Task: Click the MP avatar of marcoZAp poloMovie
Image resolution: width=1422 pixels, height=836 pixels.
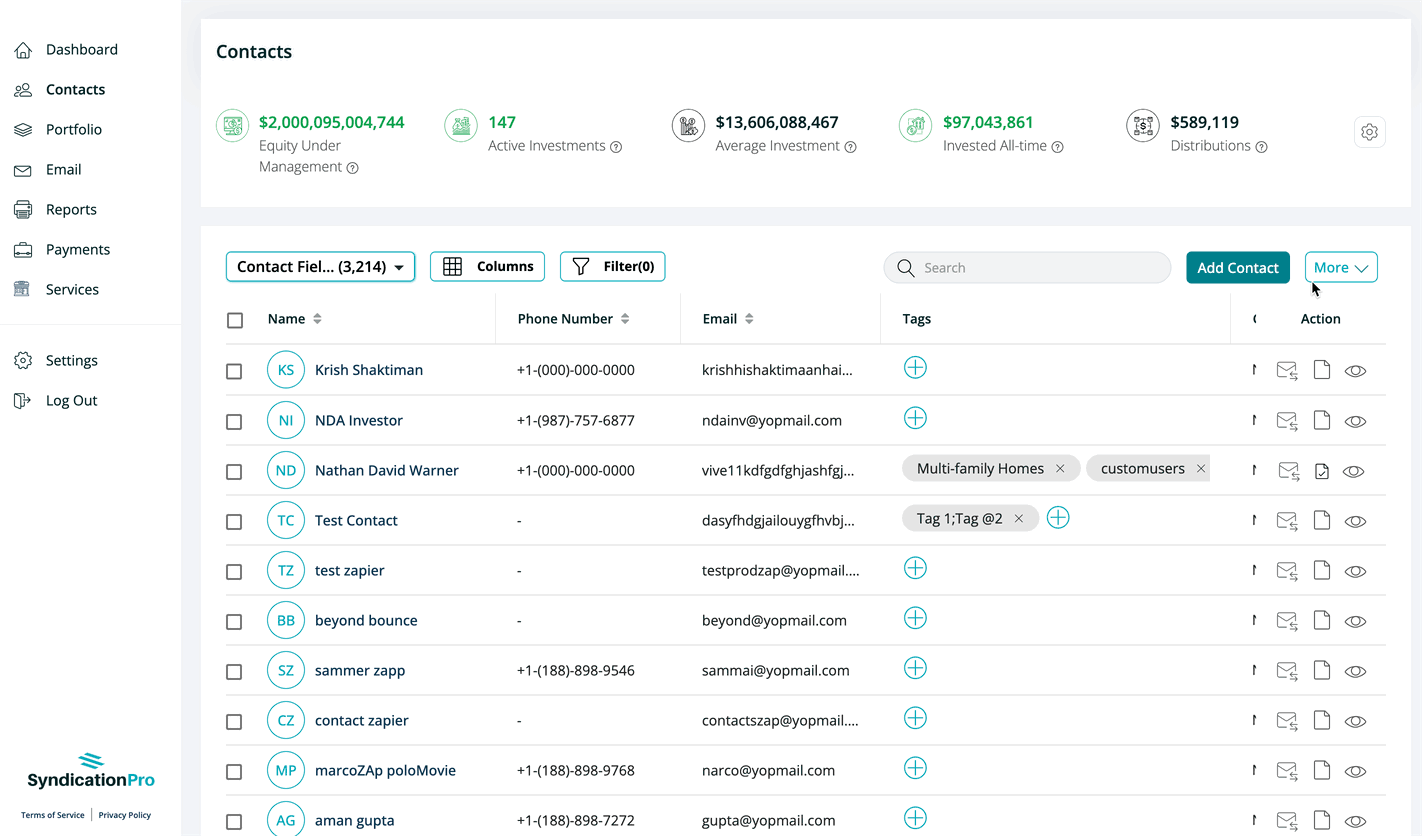Action: click(286, 770)
